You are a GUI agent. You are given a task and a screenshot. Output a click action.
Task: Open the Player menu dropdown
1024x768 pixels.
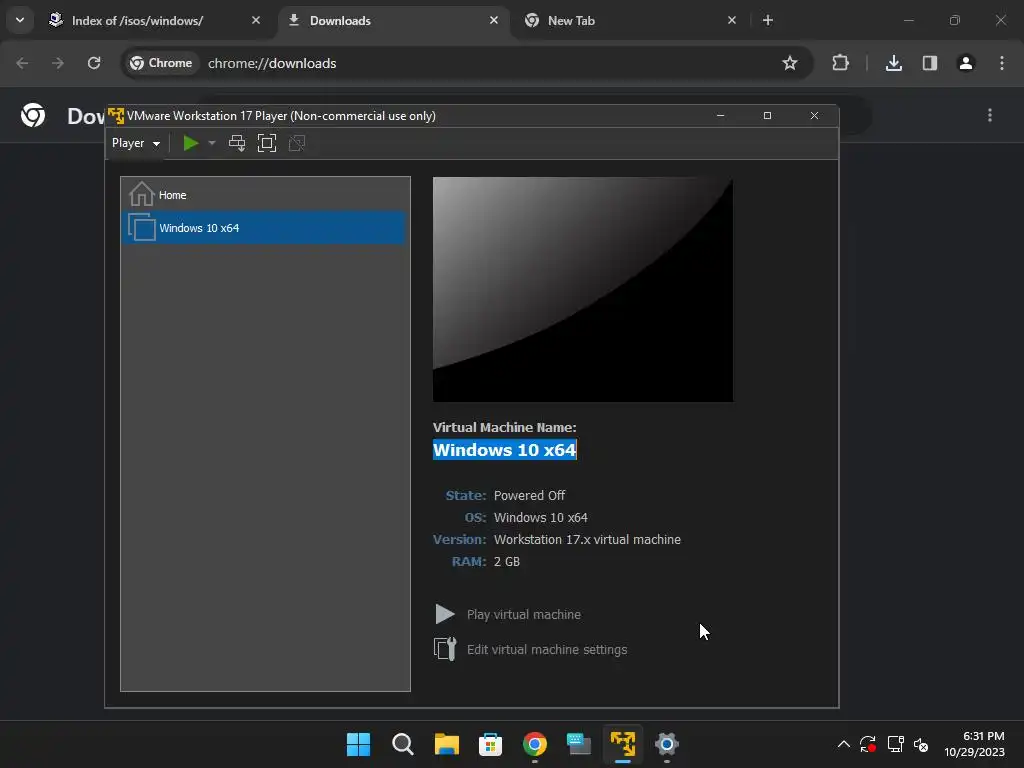tap(136, 143)
